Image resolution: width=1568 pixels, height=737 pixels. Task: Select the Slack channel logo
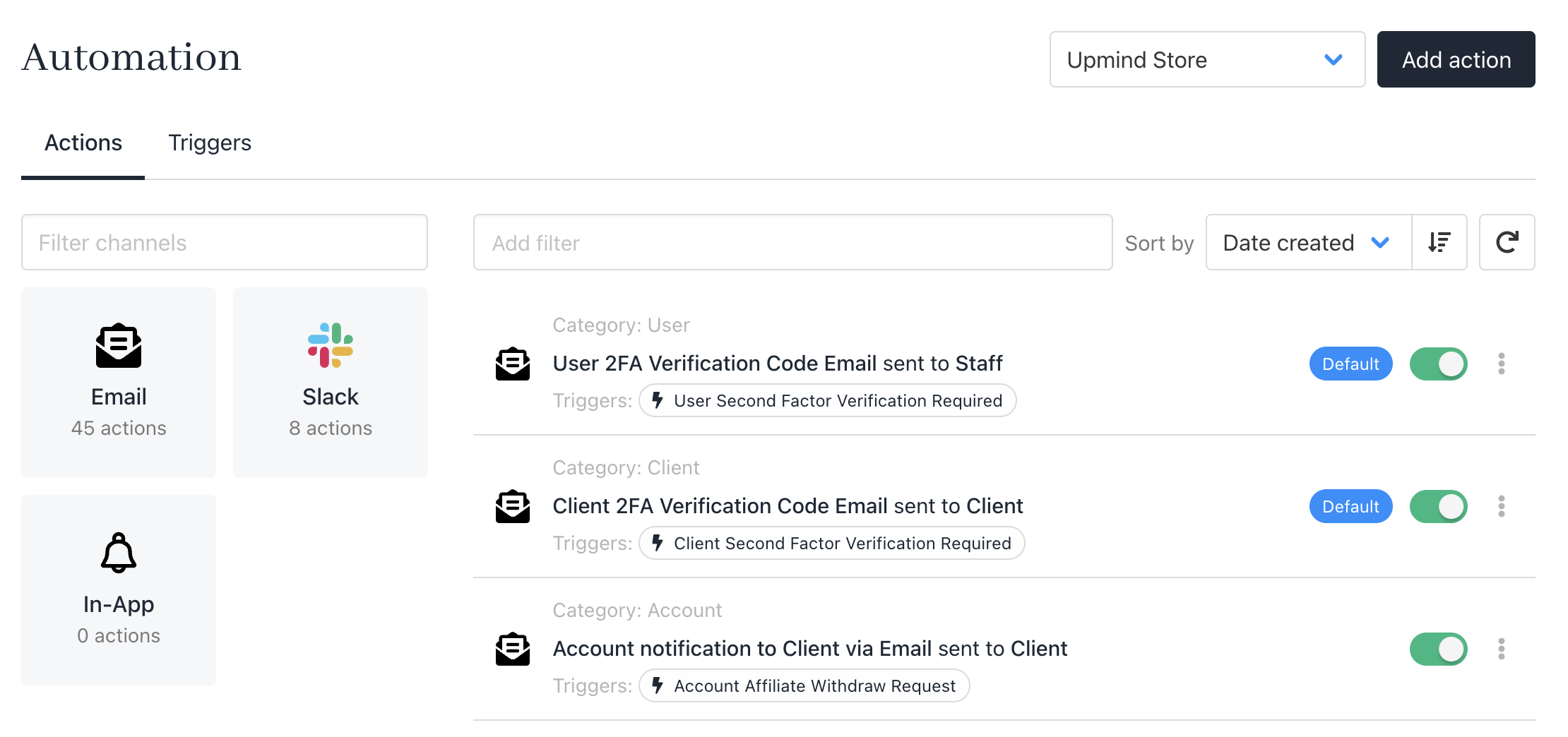pyautogui.click(x=330, y=345)
